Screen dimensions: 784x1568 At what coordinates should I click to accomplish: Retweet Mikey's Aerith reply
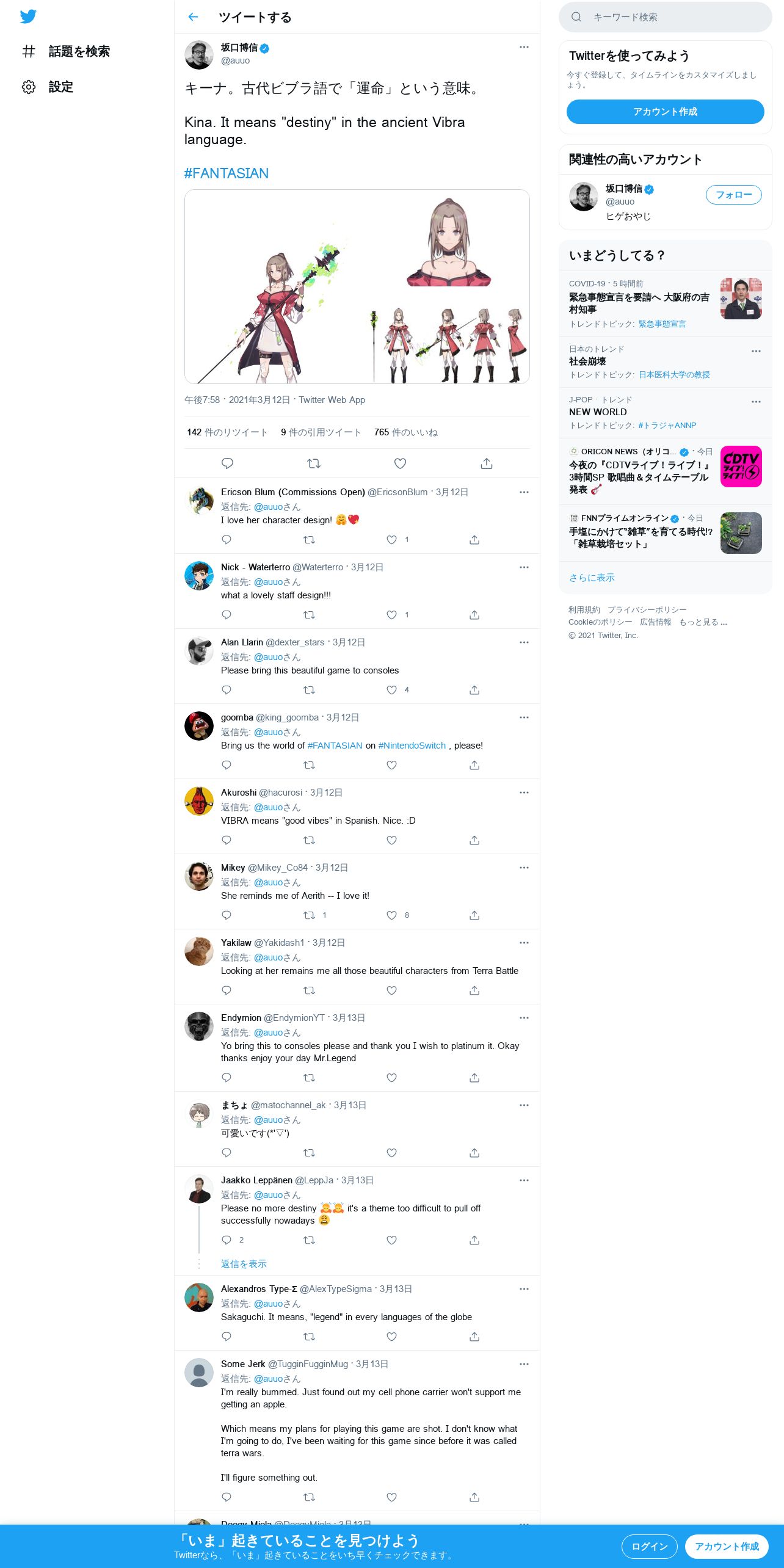click(310, 915)
